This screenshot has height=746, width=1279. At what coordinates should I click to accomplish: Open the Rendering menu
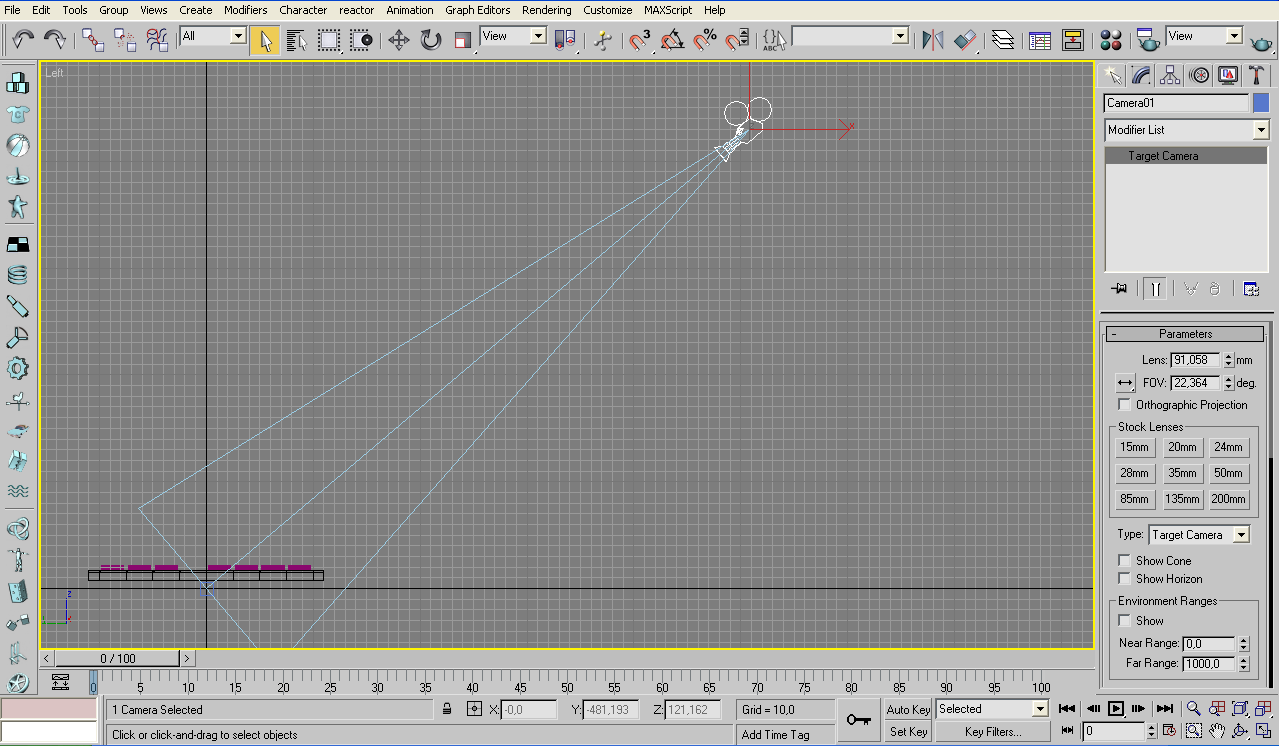pyautogui.click(x=547, y=10)
